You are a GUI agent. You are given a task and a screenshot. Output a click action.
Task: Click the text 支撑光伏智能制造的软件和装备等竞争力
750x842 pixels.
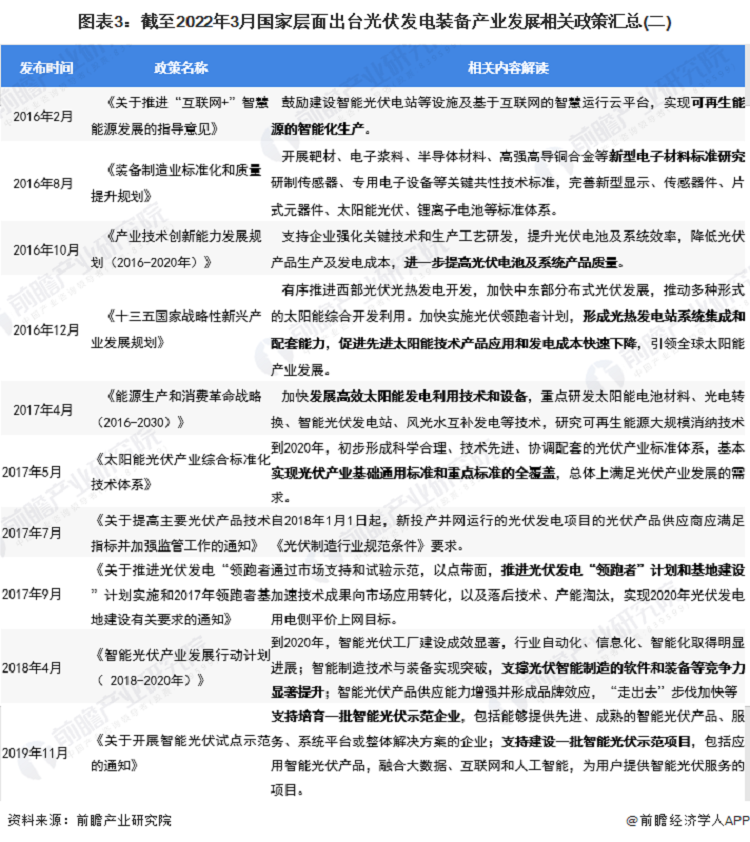(x=623, y=667)
